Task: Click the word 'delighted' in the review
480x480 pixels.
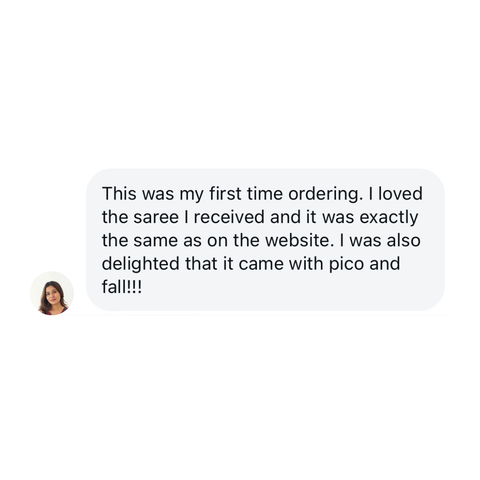Action: [x=141, y=264]
